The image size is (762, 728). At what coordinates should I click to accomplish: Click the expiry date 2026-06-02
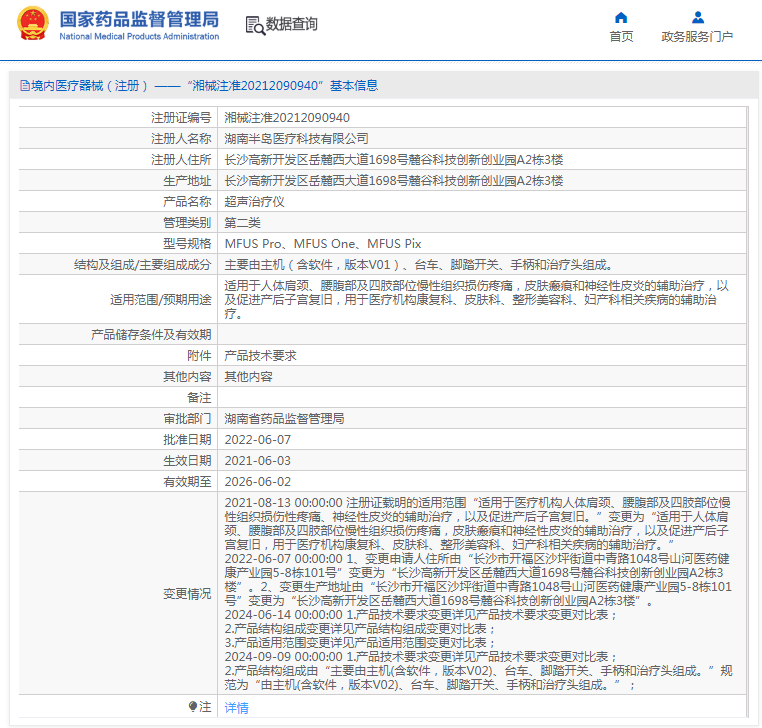pyautogui.click(x=257, y=481)
